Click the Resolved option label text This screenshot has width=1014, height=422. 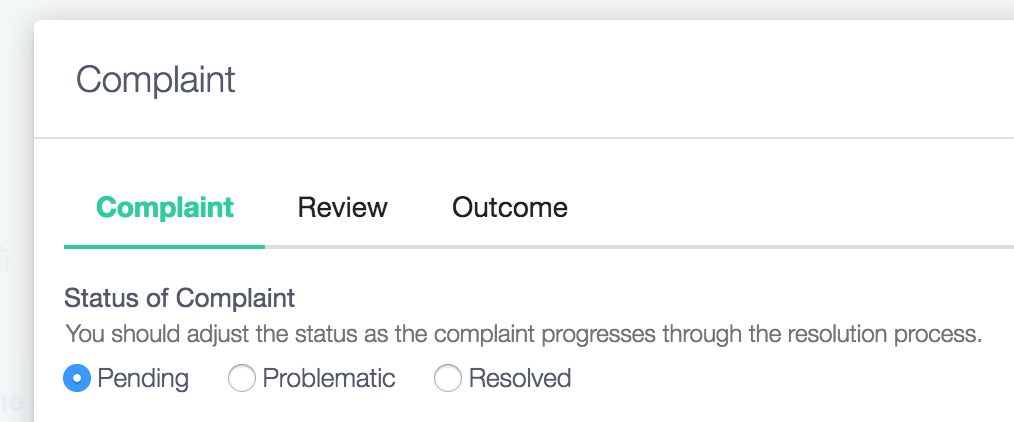point(520,379)
